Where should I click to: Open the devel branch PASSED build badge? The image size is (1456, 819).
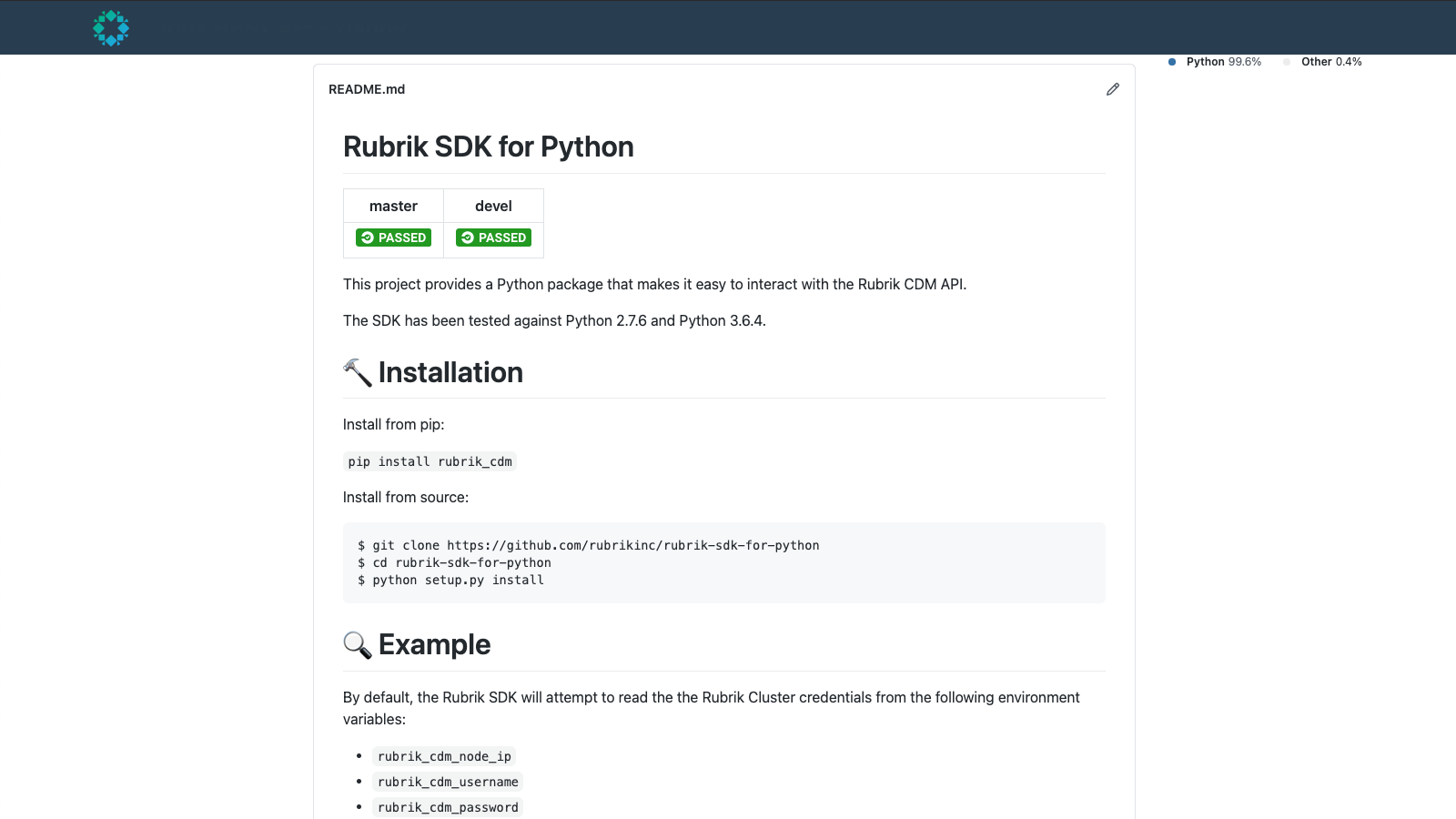pos(493,238)
